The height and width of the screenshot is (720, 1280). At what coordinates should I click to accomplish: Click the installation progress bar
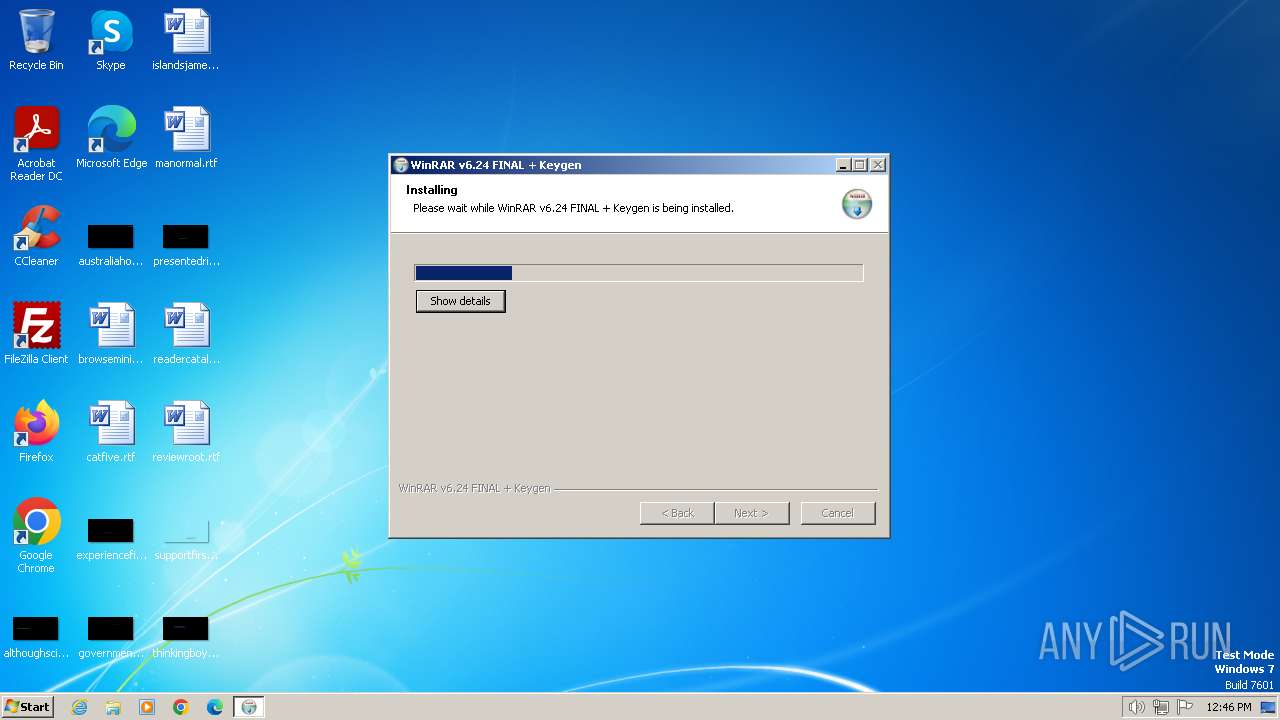pyautogui.click(x=639, y=273)
